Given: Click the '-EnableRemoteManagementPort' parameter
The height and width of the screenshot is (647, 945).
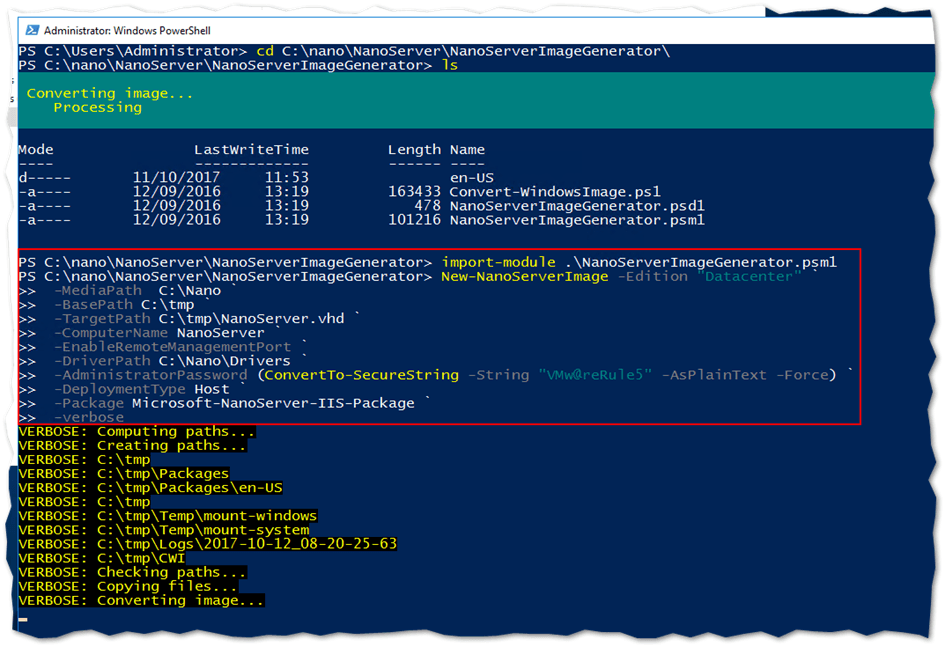Looking at the screenshot, I should [x=172, y=348].
